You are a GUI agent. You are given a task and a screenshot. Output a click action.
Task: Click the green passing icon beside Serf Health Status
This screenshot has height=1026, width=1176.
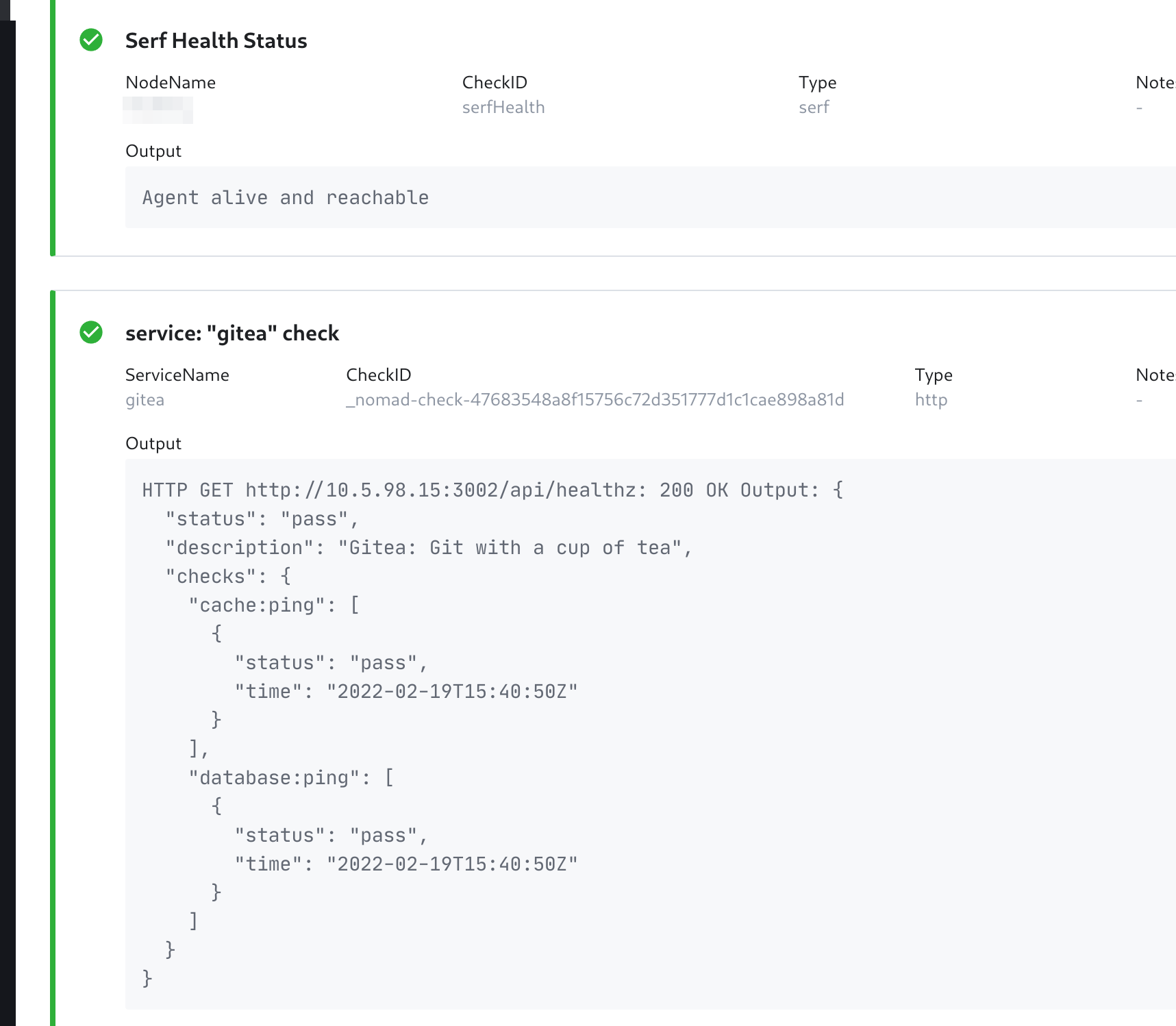91,40
